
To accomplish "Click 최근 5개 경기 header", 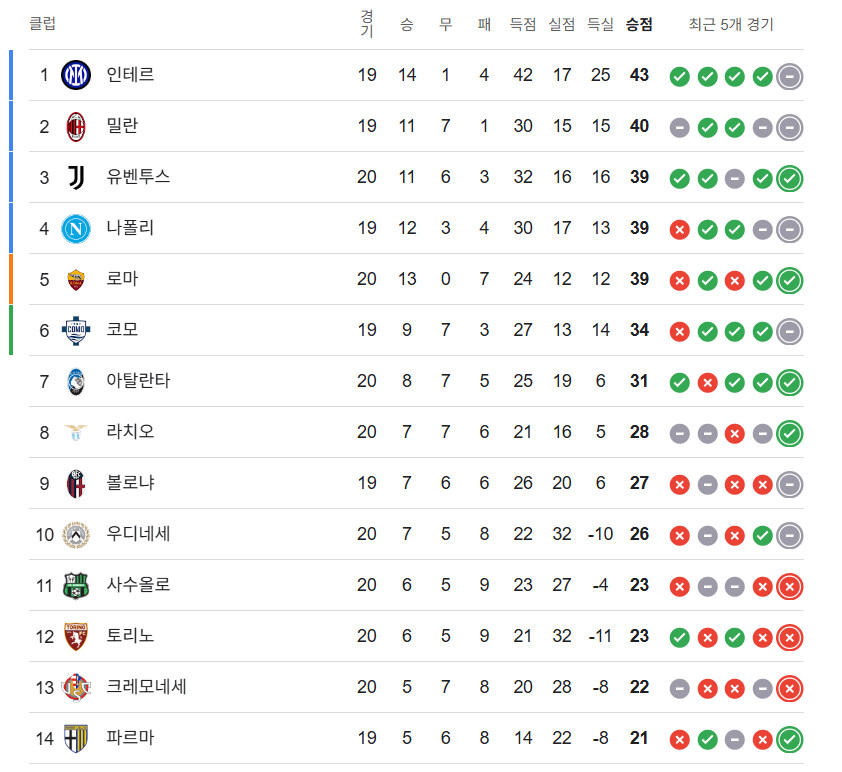I will [731, 24].
